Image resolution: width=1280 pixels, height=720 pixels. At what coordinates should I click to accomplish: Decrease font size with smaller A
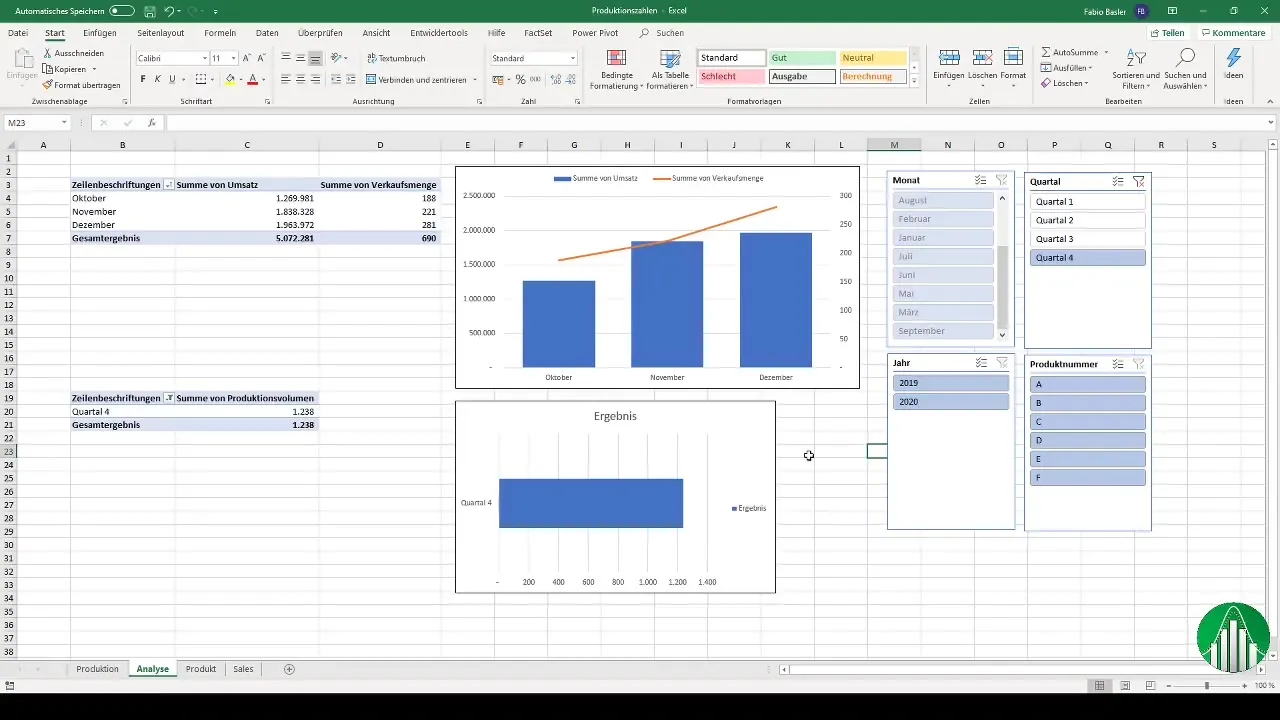click(x=261, y=59)
